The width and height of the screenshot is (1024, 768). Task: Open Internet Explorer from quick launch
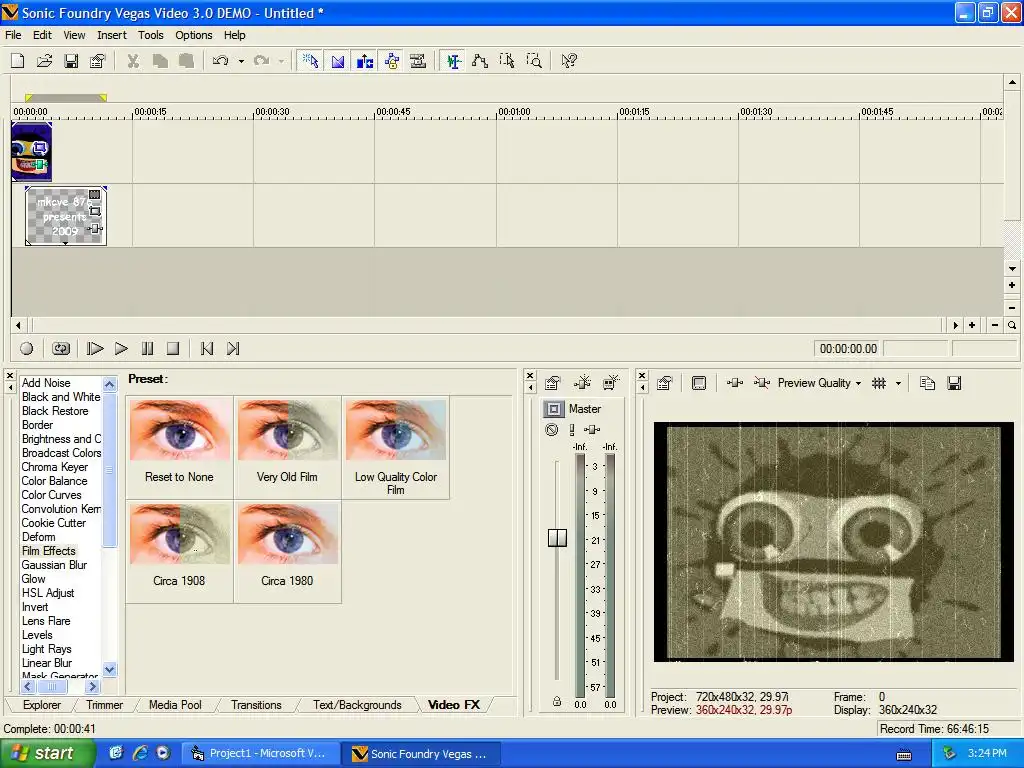[x=140, y=753]
